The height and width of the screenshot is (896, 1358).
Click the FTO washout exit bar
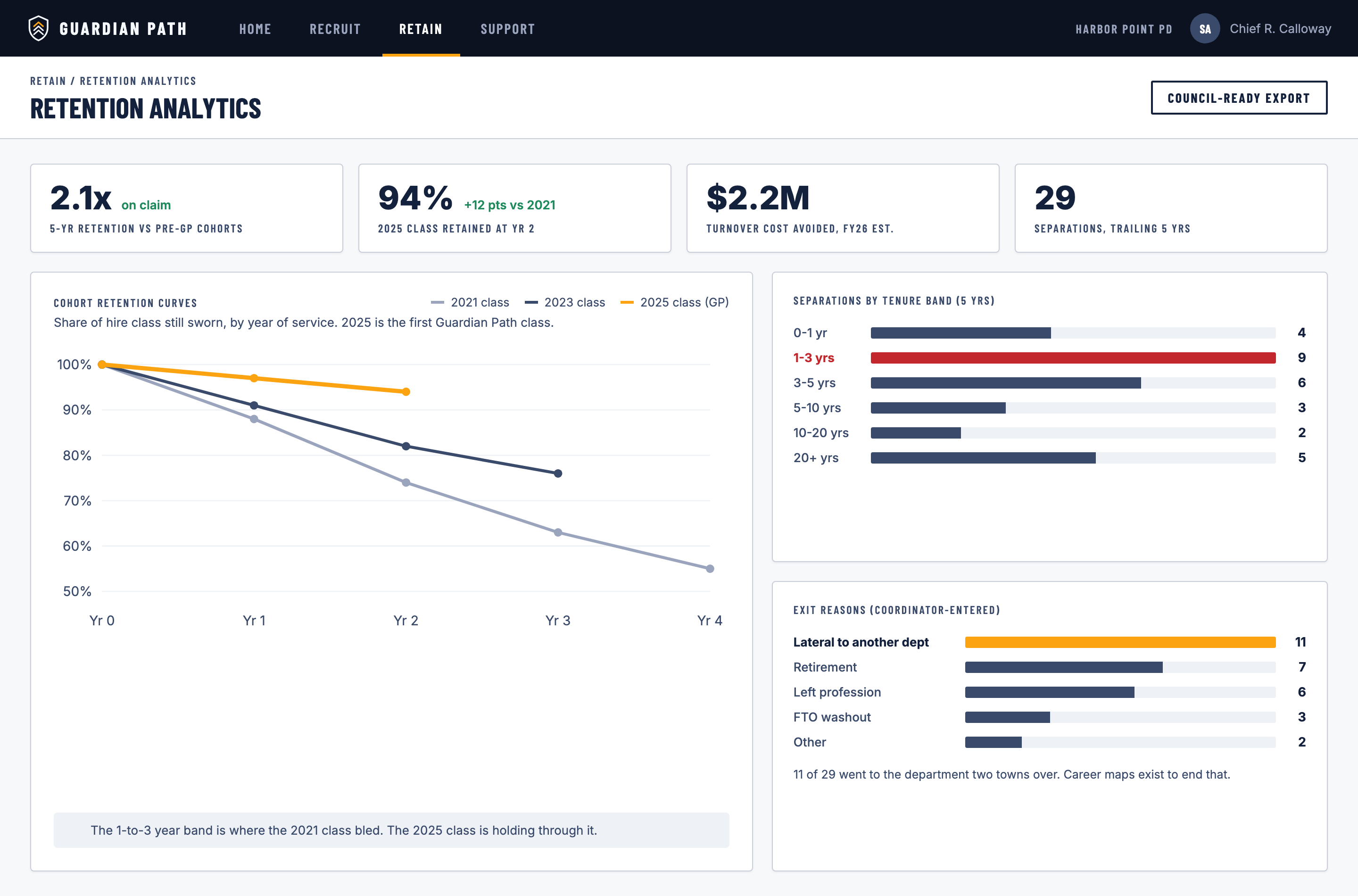pos(1007,717)
